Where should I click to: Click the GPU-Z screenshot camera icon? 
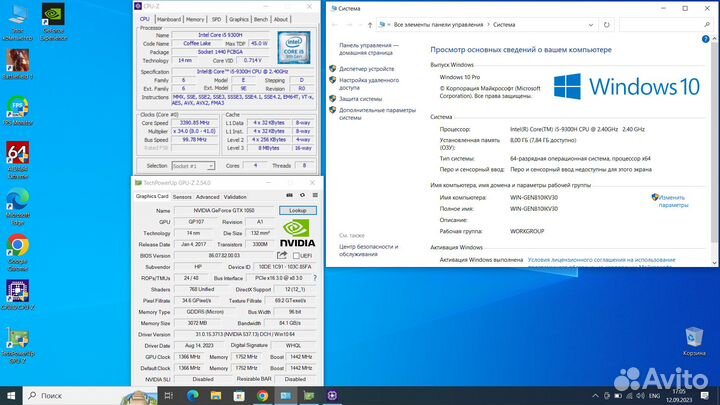(x=289, y=195)
